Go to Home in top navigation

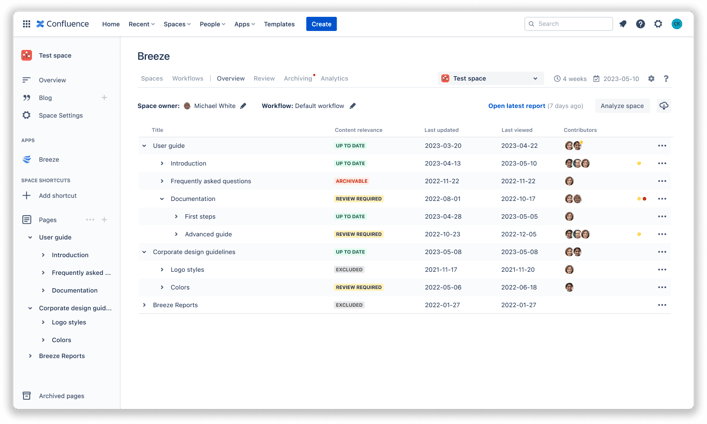[111, 24]
